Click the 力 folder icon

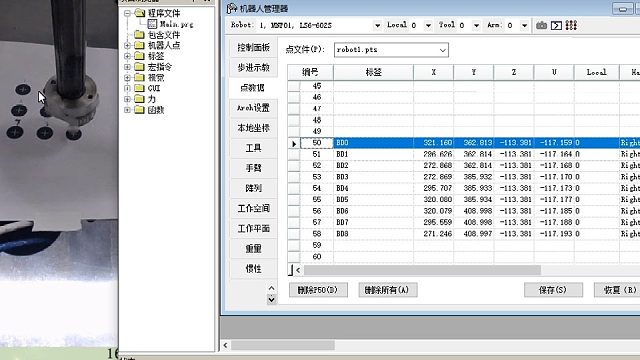point(140,99)
